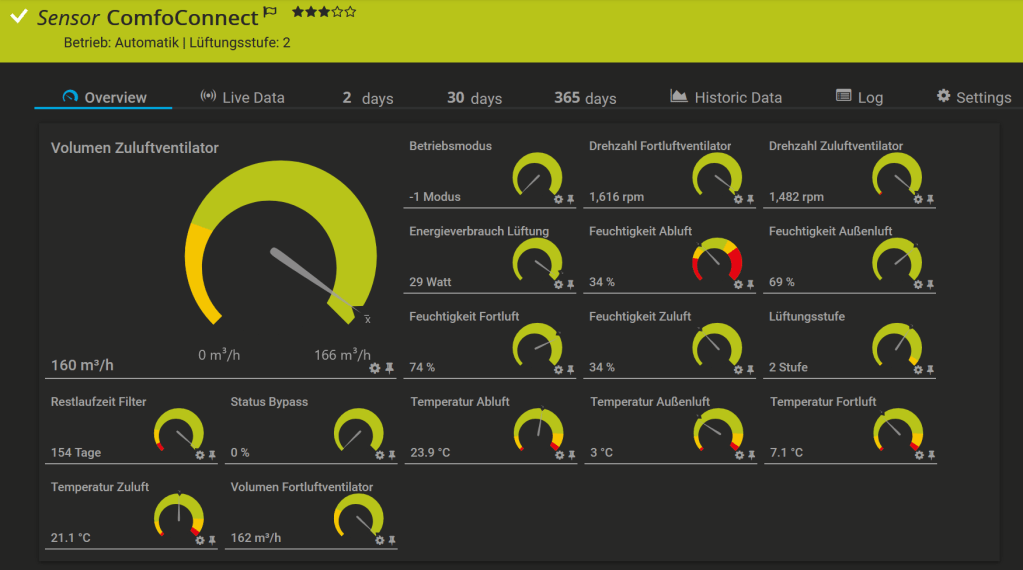
Task: Pin the Drehzahl Fortluftventilator channel
Action: [x=750, y=199]
